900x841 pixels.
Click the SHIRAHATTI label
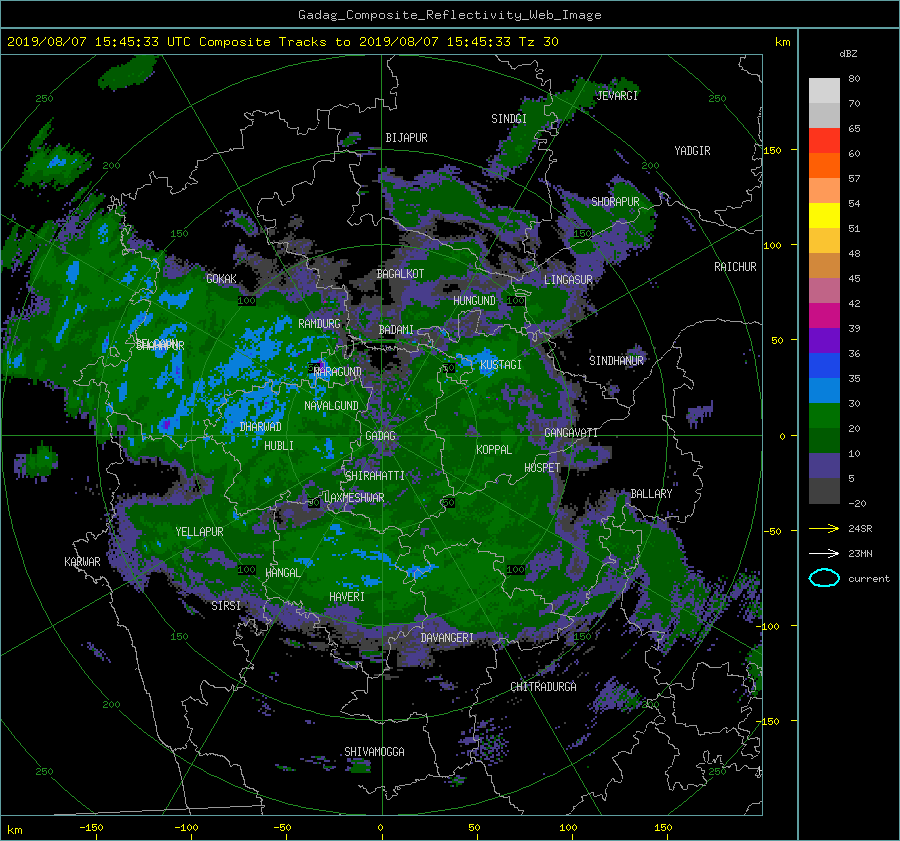(375, 476)
